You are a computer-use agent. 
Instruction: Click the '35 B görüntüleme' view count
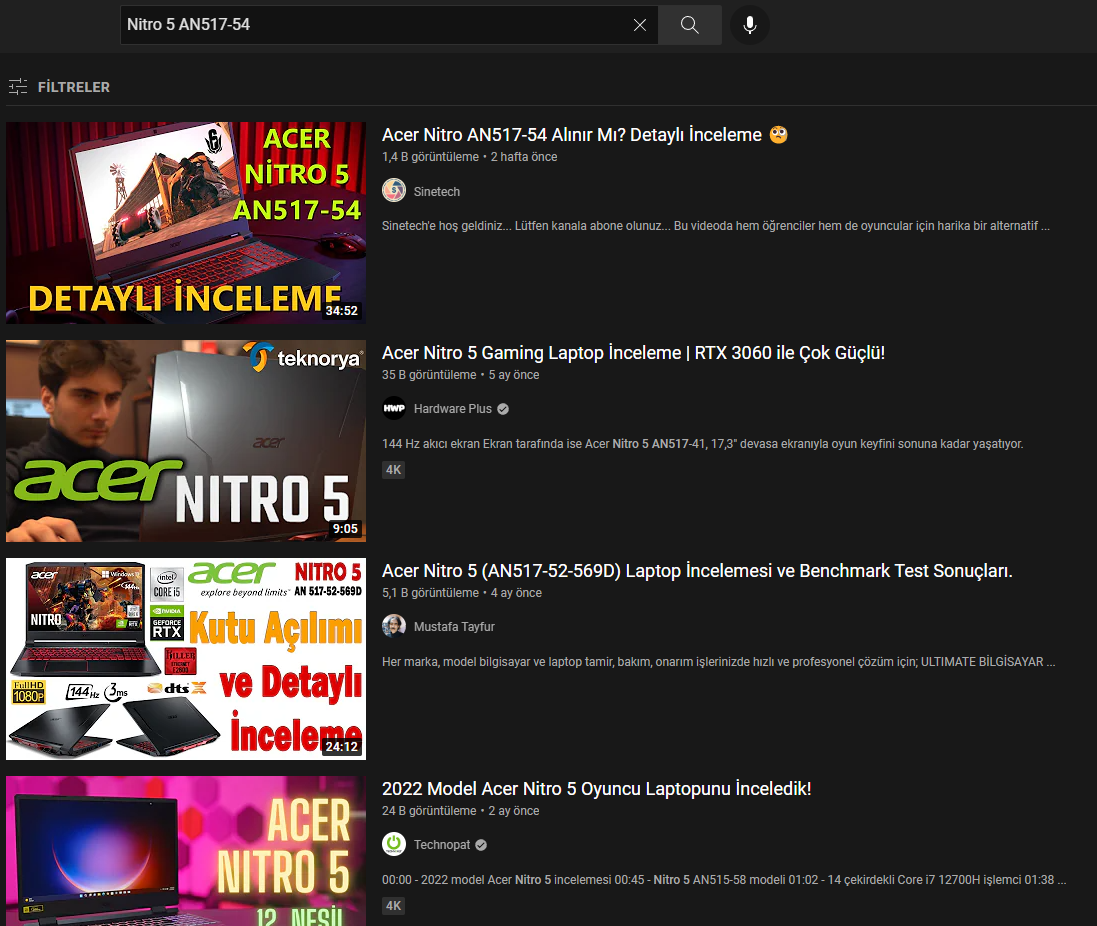click(429, 375)
